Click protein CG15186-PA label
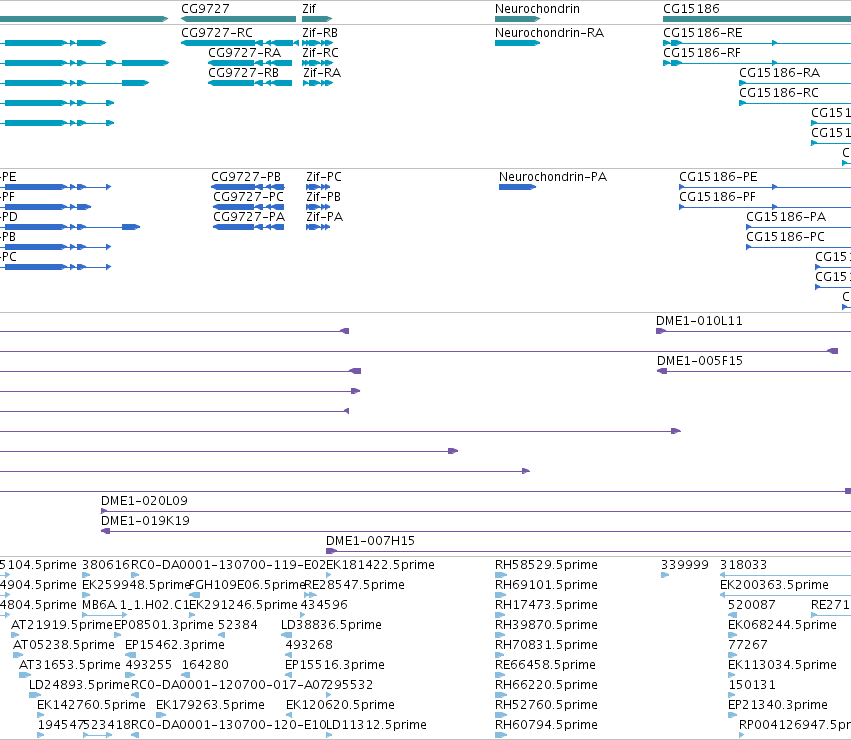 786,217
